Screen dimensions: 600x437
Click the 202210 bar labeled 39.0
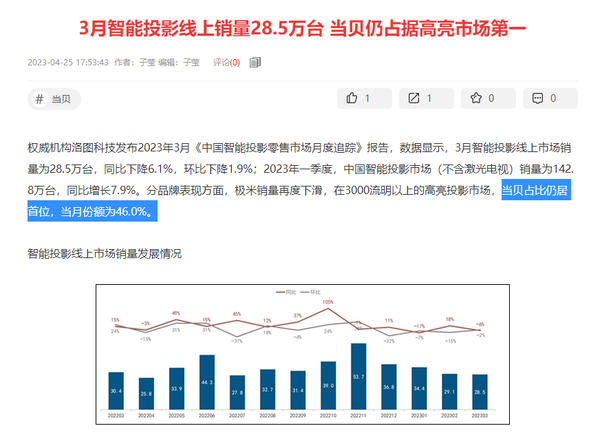tap(328, 386)
